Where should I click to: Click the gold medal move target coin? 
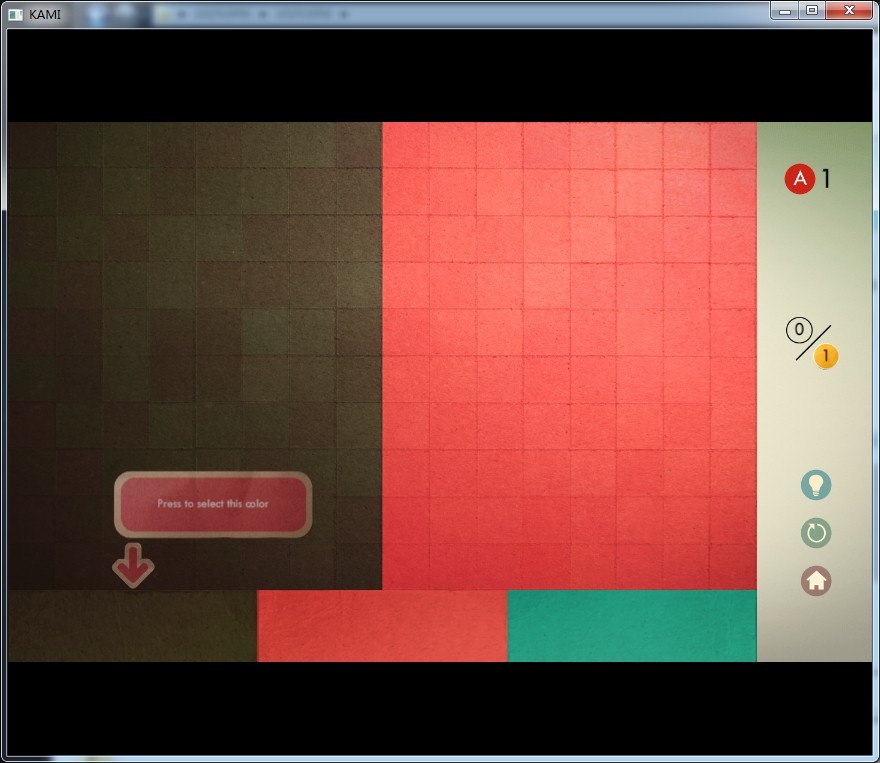(x=826, y=357)
